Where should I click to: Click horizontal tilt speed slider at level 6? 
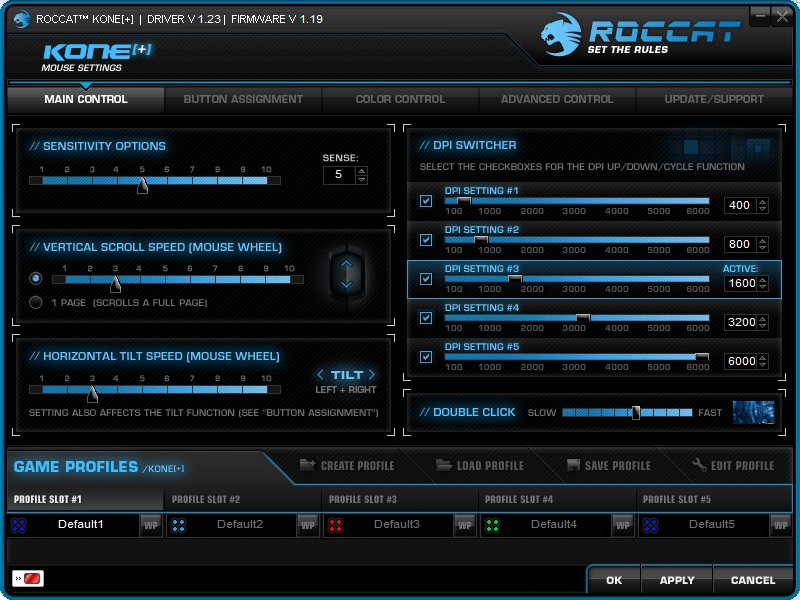(x=167, y=389)
